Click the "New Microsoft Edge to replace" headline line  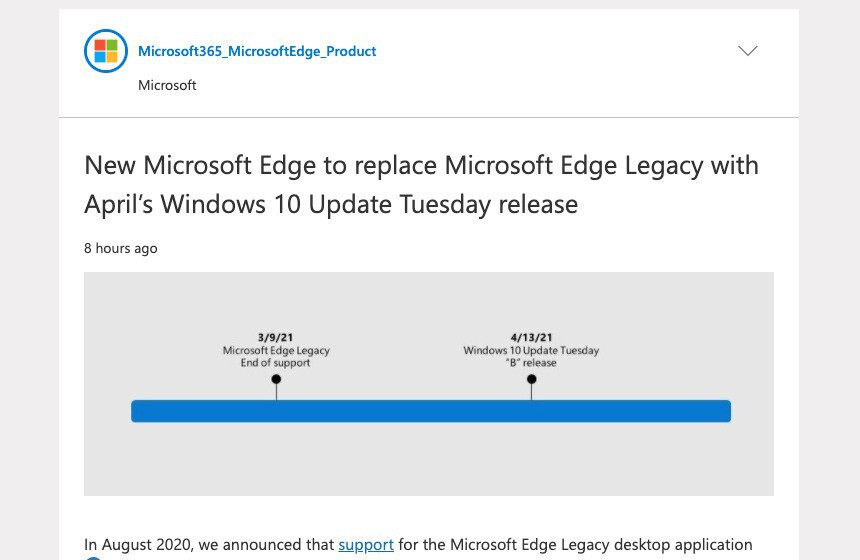pos(421,165)
